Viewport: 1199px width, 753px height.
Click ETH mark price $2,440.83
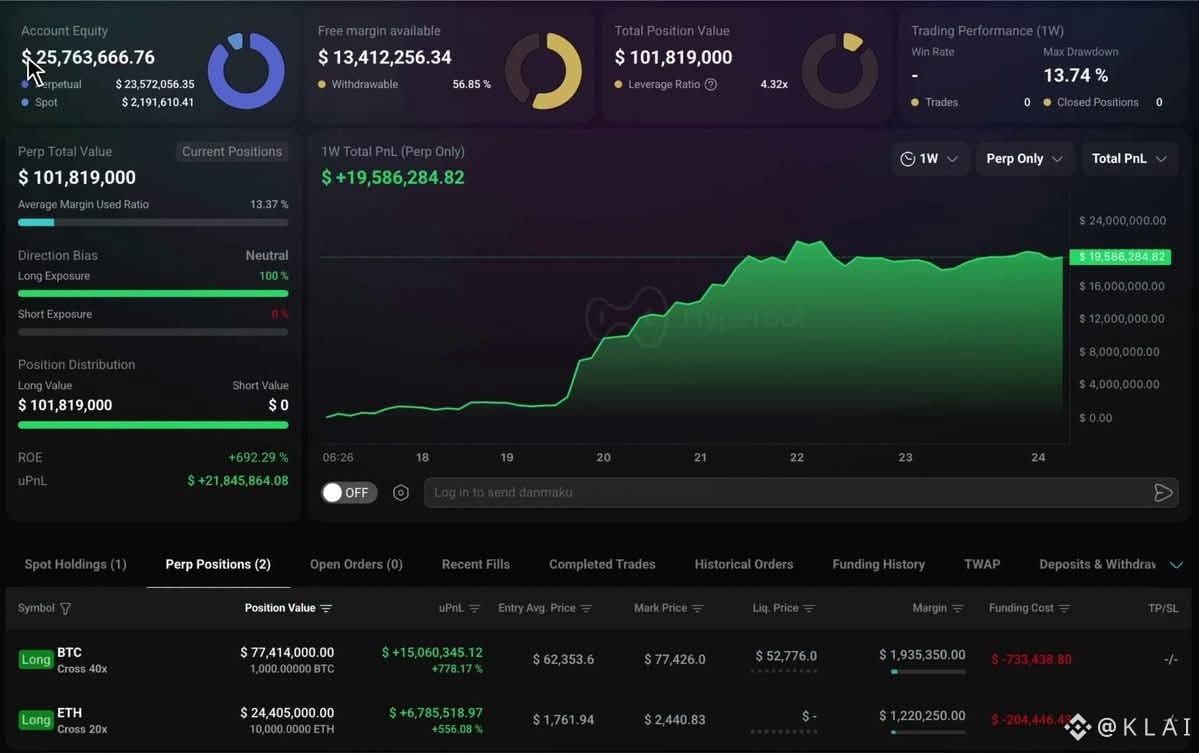tap(674, 719)
